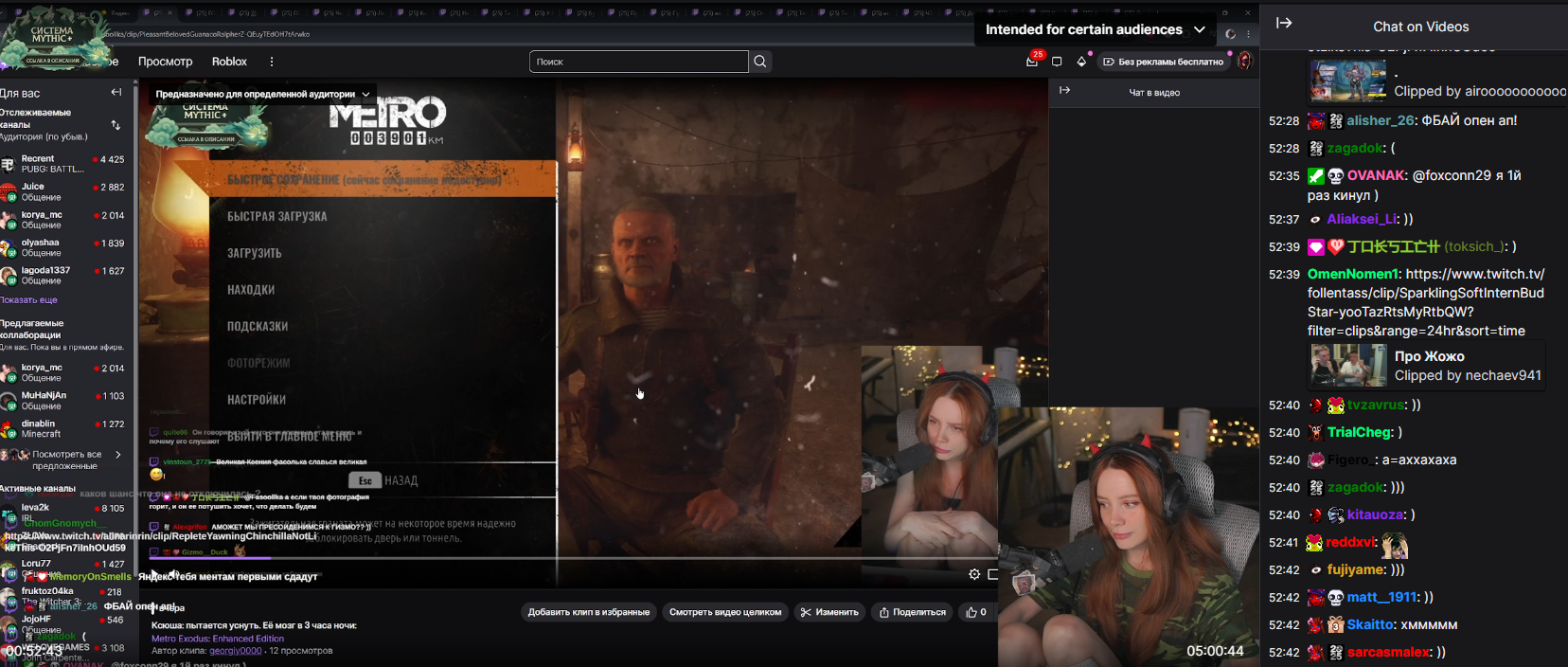Collapse the Chat on Videos panel arrow

pos(1284,23)
